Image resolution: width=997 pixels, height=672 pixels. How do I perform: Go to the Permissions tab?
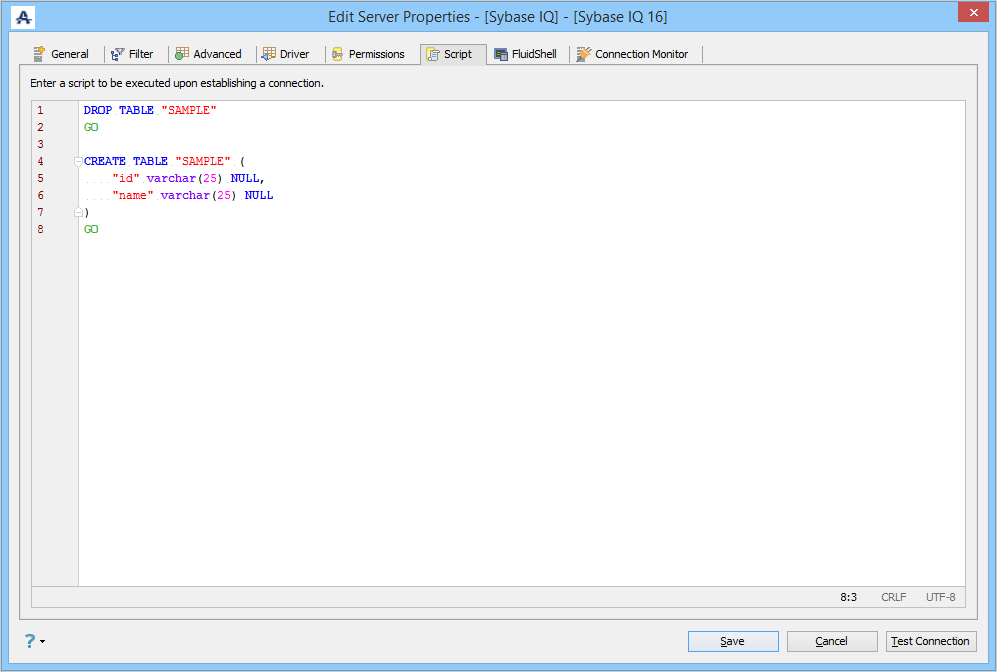(369, 54)
